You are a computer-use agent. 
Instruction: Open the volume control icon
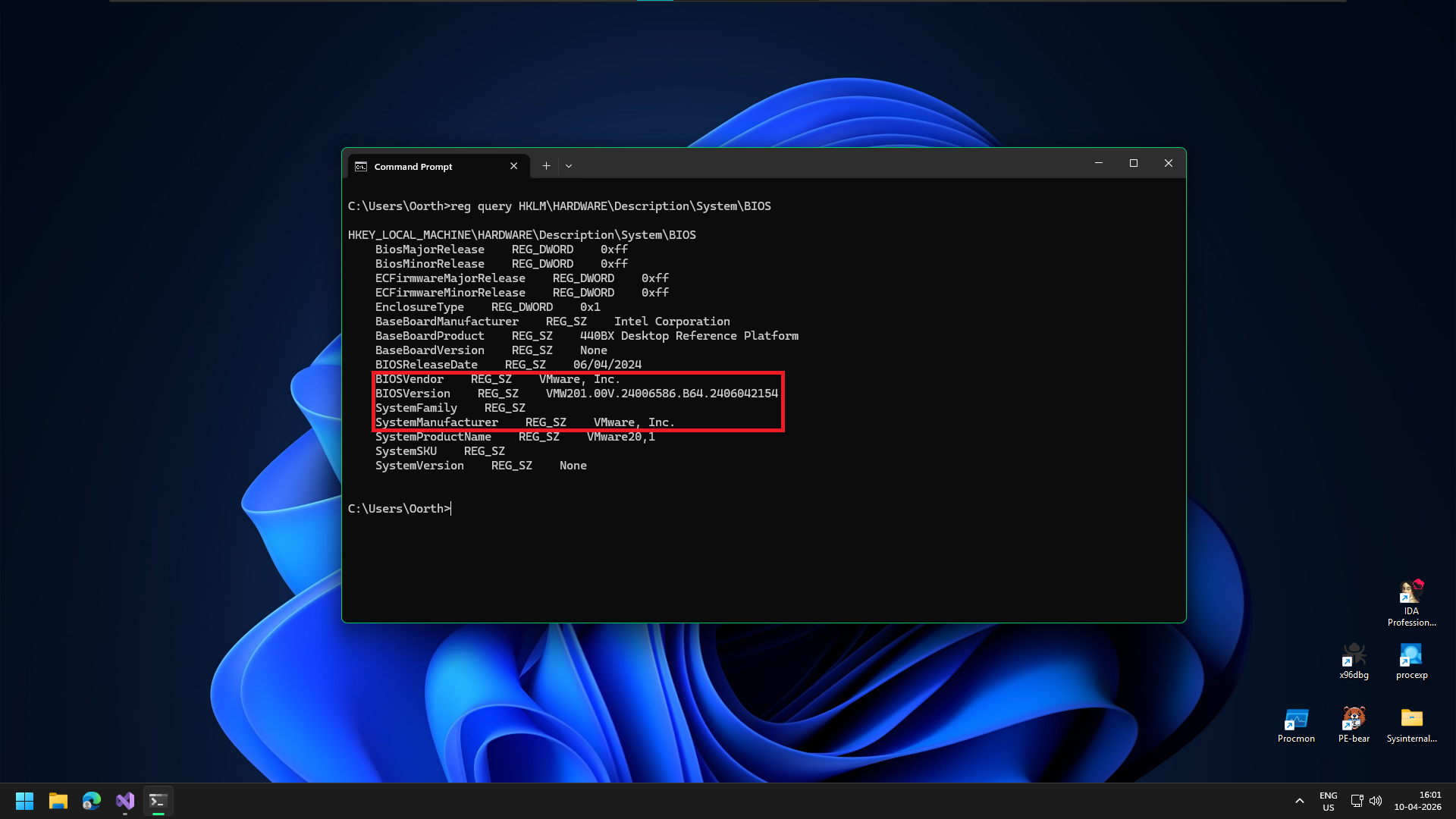point(1376,801)
